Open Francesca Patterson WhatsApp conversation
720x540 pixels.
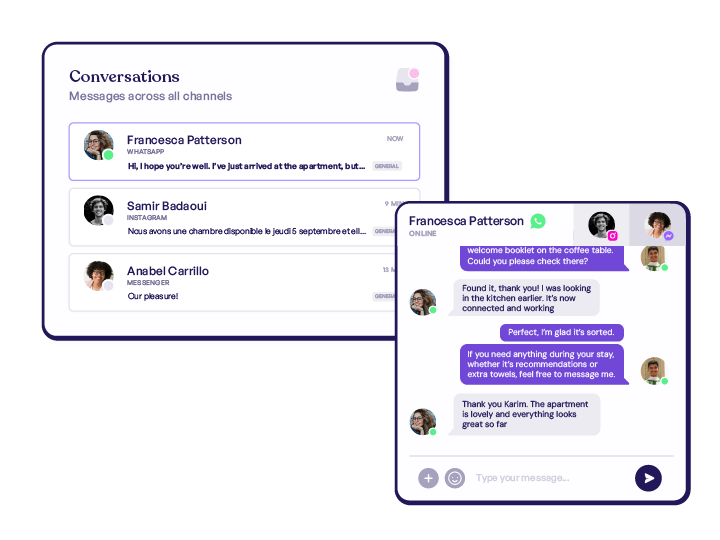(x=244, y=152)
